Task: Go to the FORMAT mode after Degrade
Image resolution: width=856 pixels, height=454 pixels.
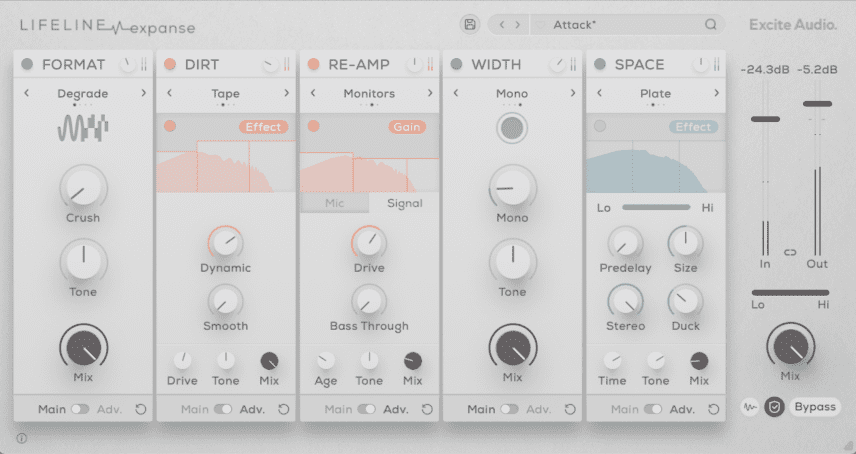Action: pos(144,93)
